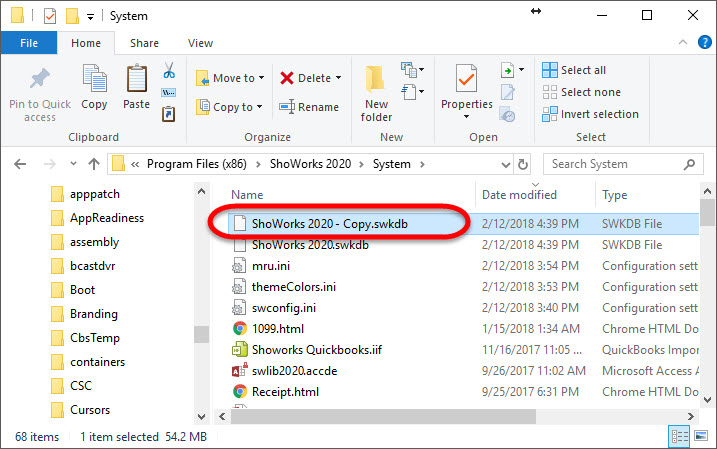This screenshot has width=717, height=449.
Task: Click the Copy path icon
Action: 168,93
